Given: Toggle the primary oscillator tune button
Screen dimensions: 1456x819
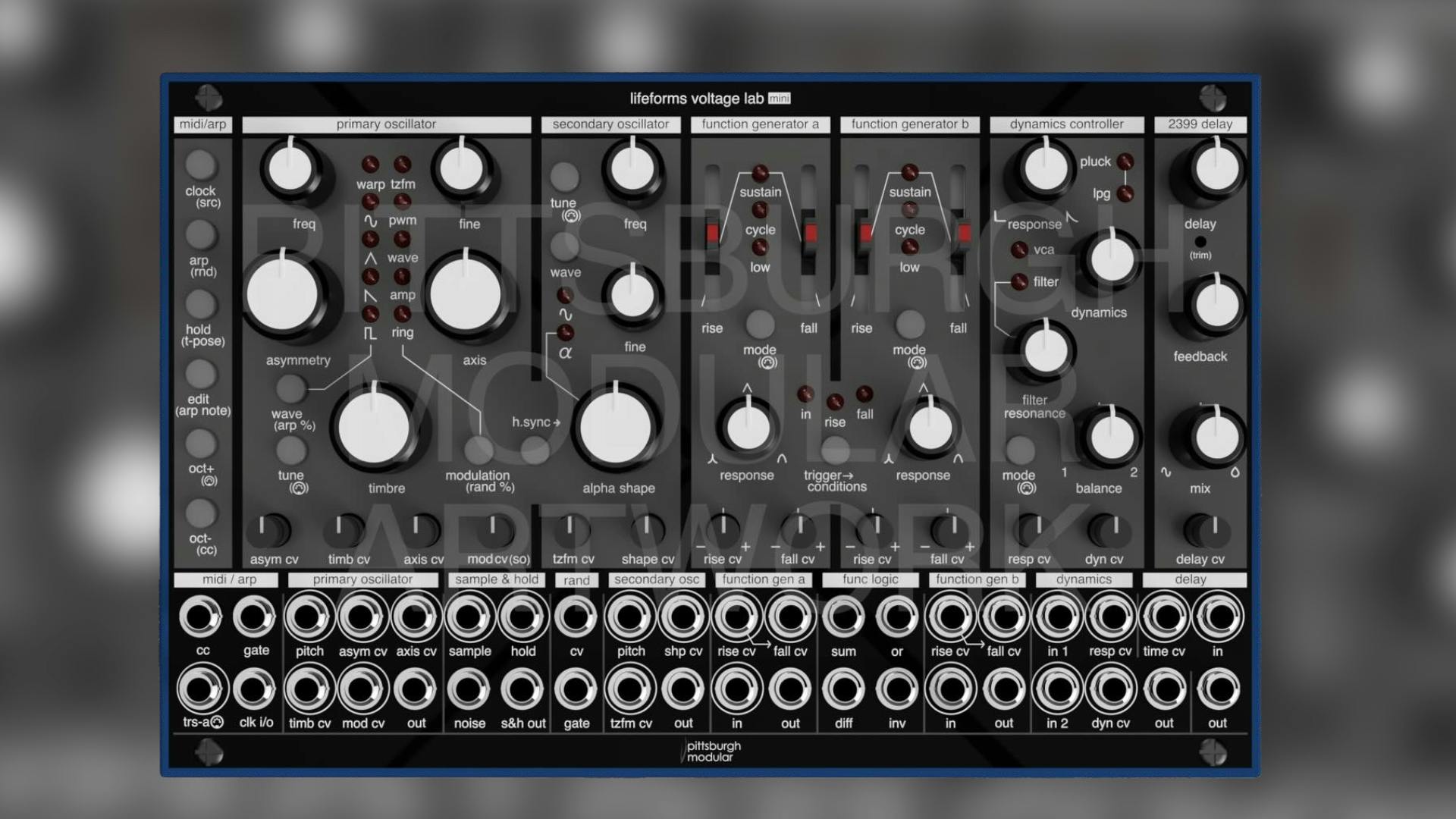Looking at the screenshot, I should tap(290, 450).
